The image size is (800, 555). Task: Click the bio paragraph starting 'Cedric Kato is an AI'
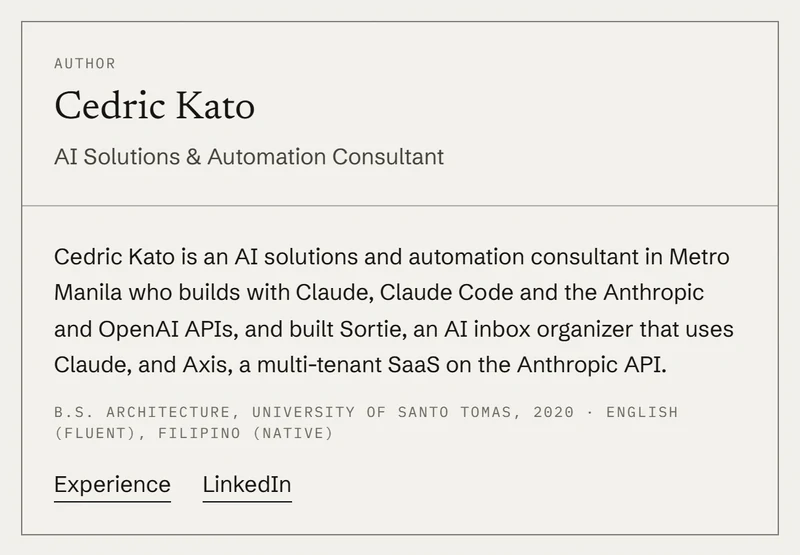coord(394,311)
